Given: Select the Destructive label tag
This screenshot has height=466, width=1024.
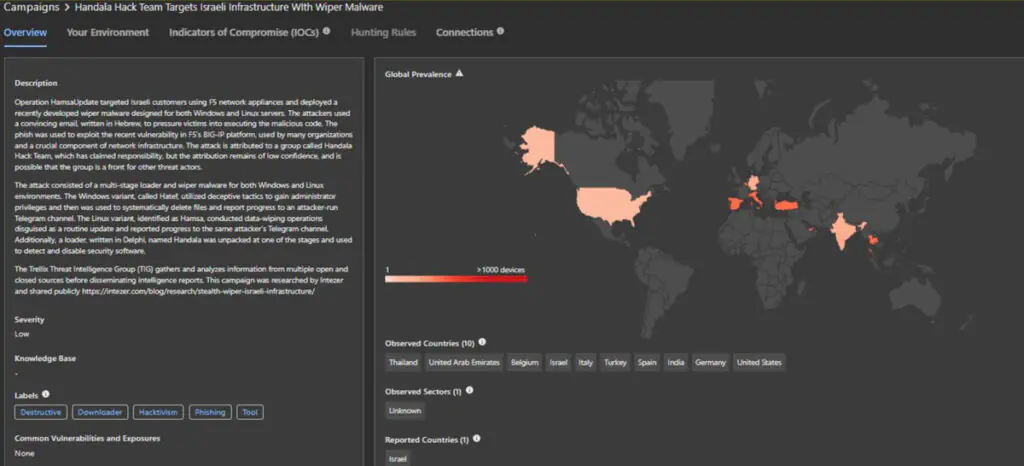Looking at the screenshot, I should pyautogui.click(x=42, y=412).
